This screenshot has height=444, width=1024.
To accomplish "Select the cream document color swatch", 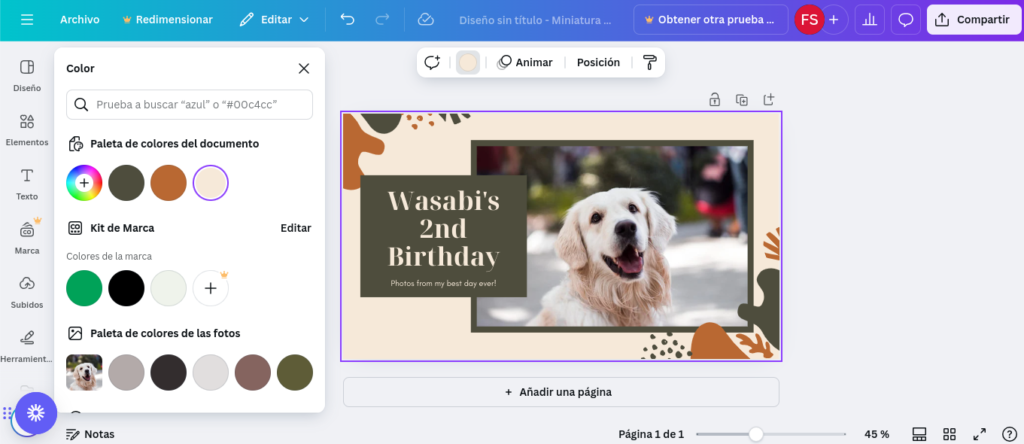I will (210, 183).
